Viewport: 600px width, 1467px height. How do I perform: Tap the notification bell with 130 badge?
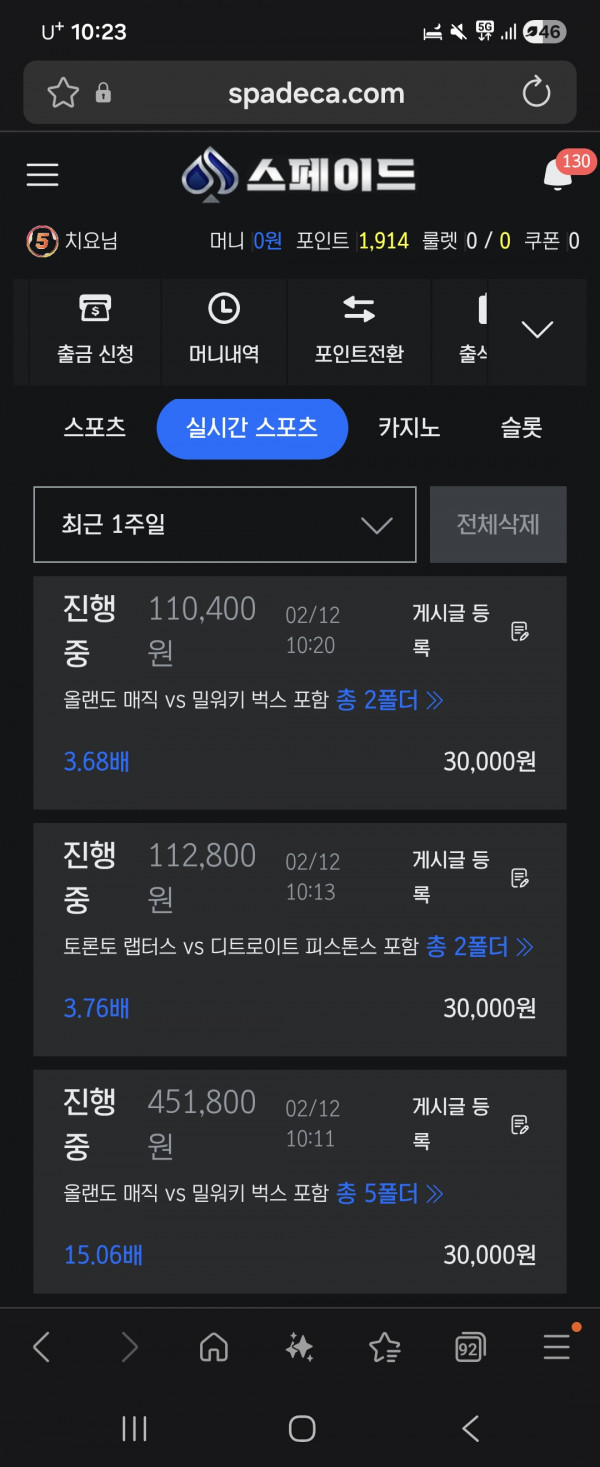pos(557,175)
